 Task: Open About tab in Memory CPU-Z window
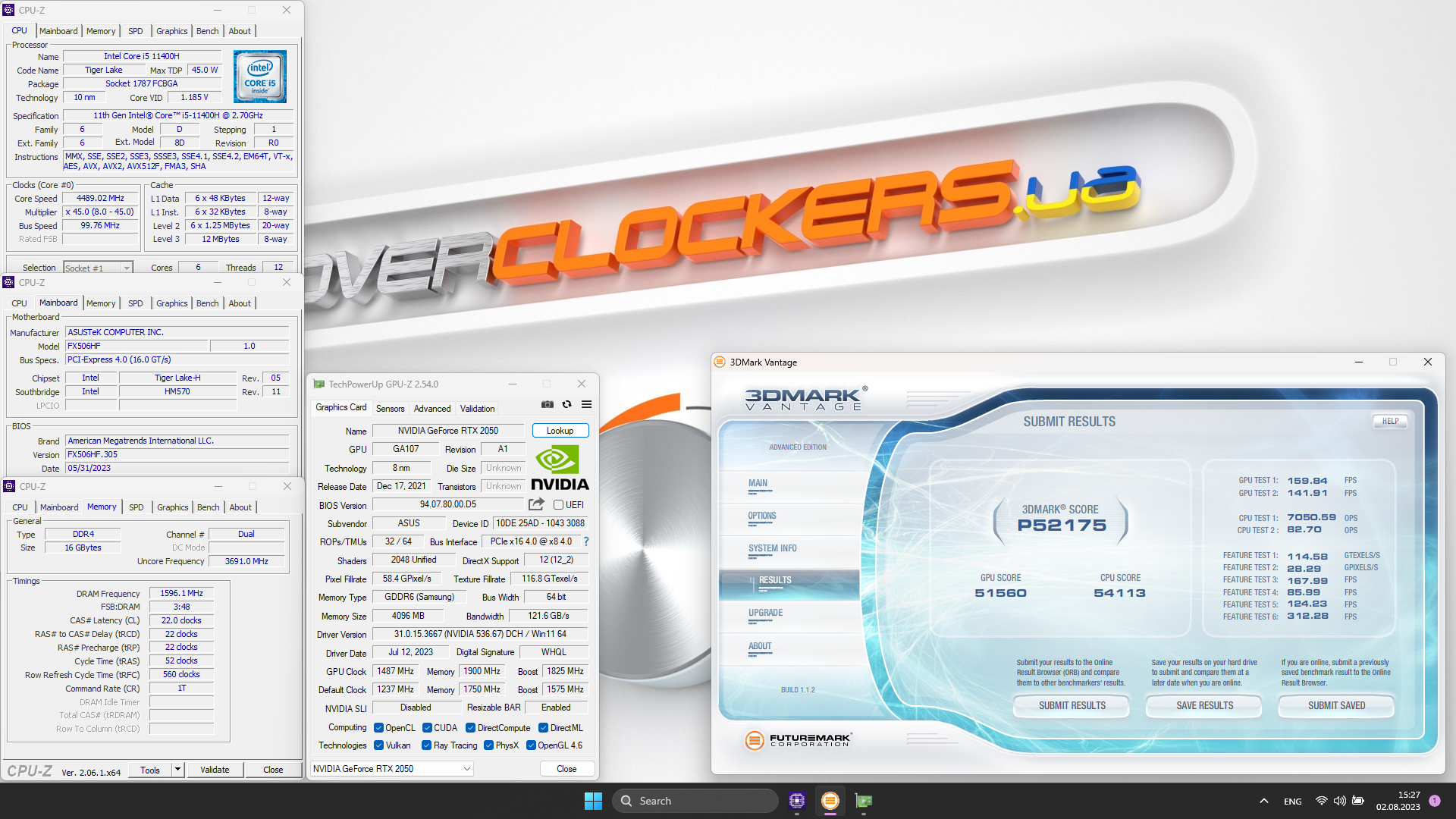click(x=240, y=507)
